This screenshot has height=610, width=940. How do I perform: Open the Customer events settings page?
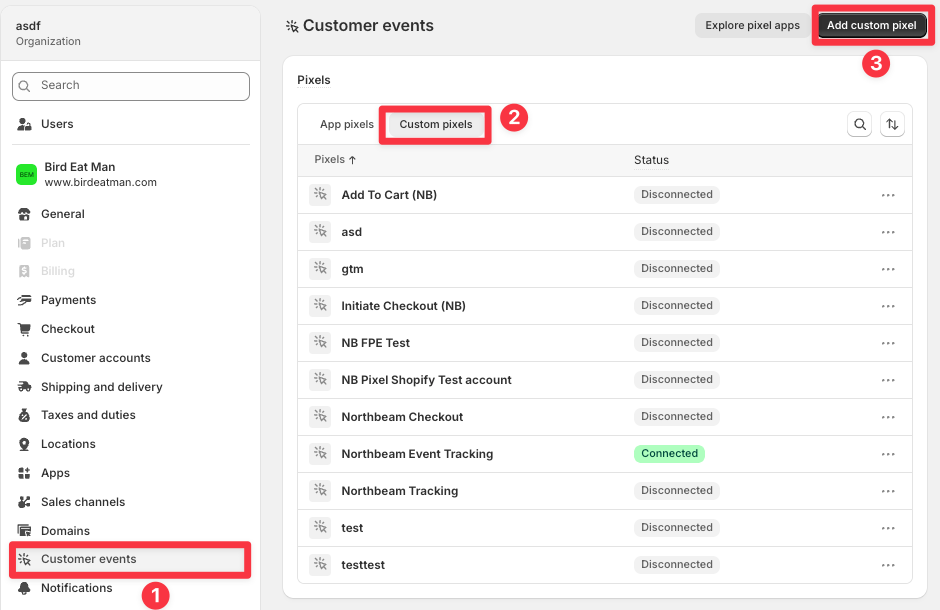130,559
